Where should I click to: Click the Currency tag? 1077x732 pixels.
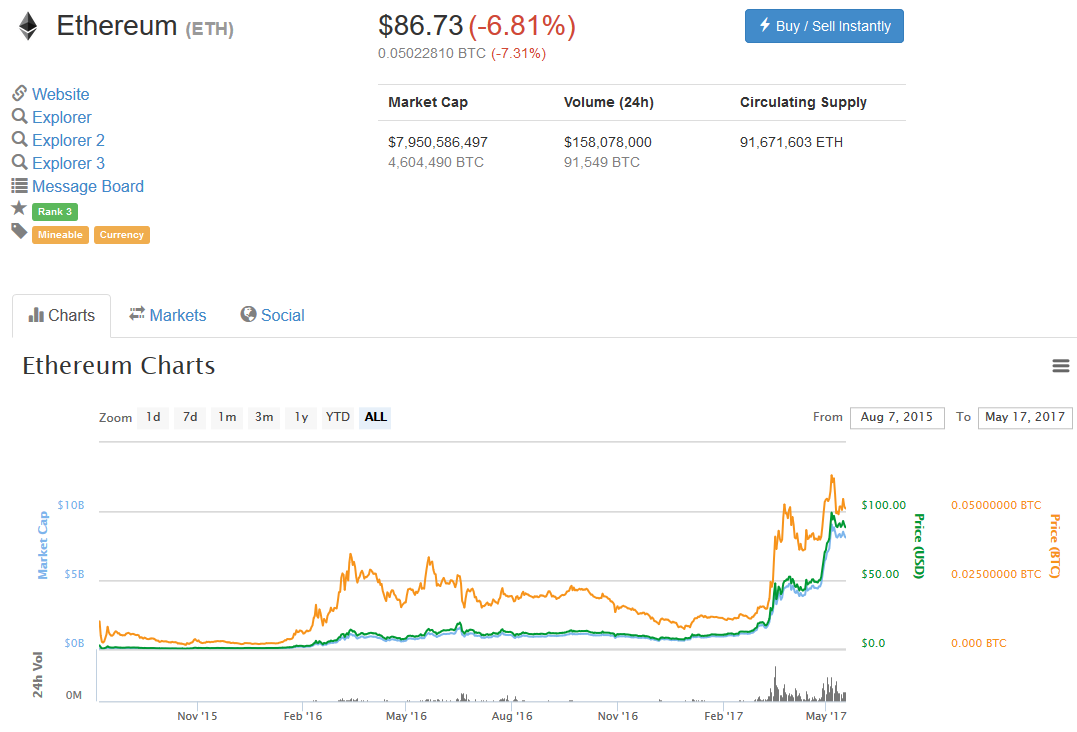pyautogui.click(x=122, y=235)
